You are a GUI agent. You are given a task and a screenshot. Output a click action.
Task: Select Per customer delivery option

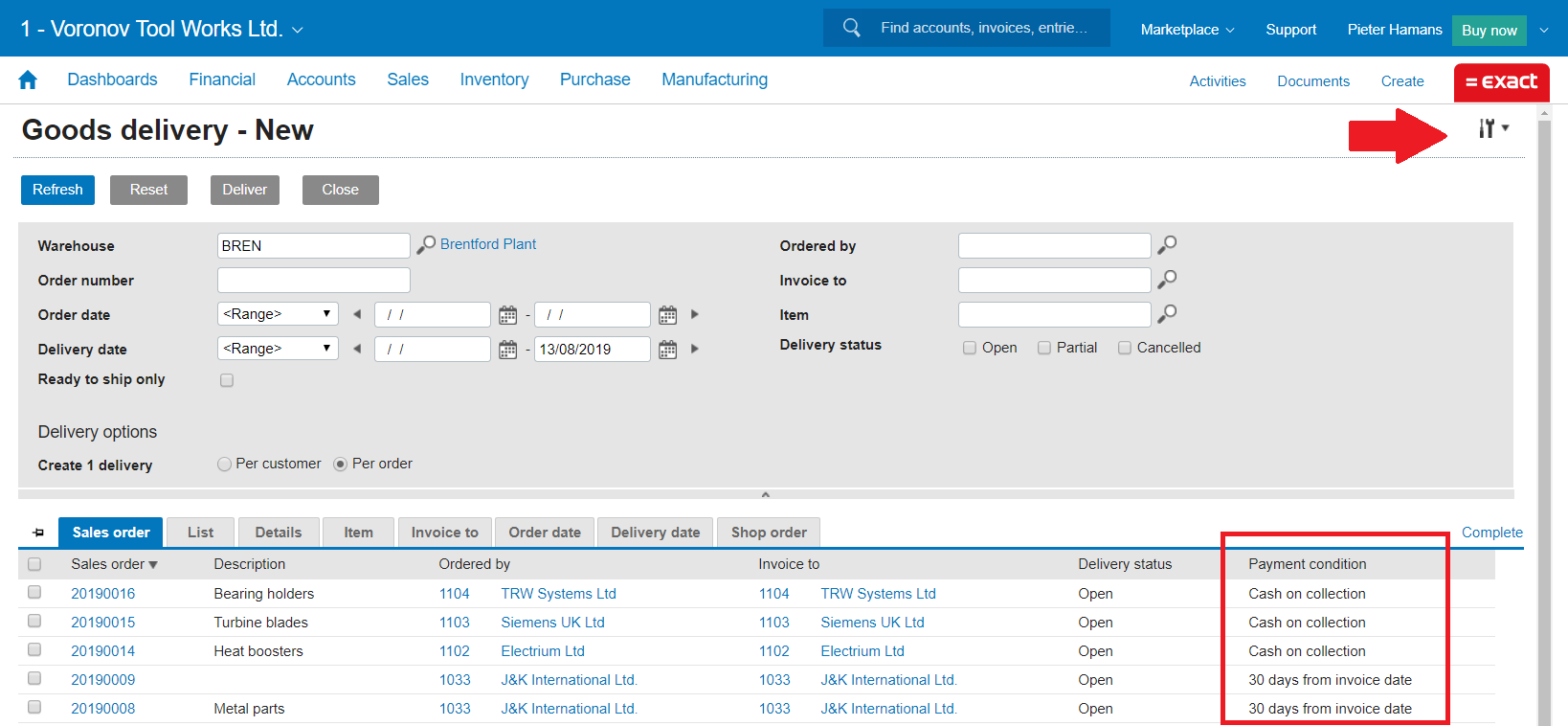point(224,464)
